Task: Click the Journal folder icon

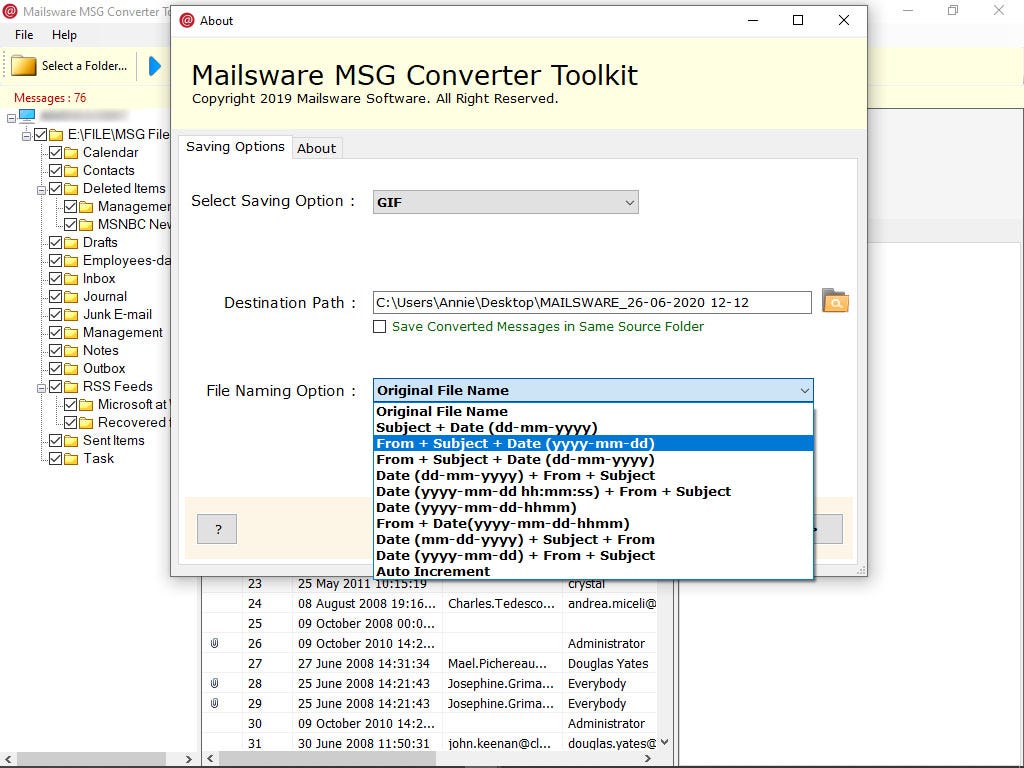Action: 71,297
